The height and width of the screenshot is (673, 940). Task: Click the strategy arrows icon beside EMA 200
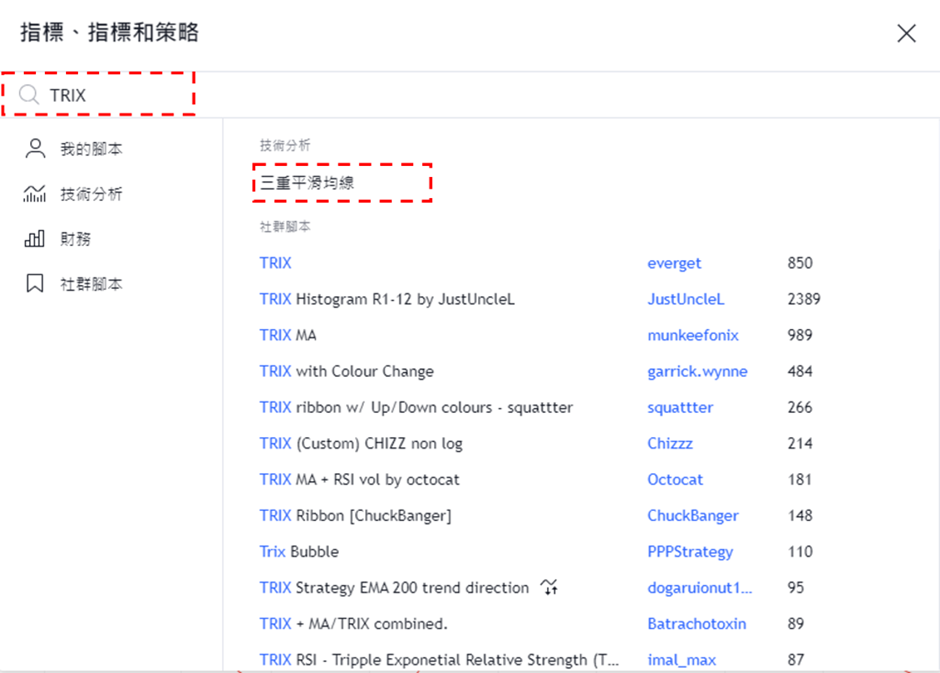point(549,588)
